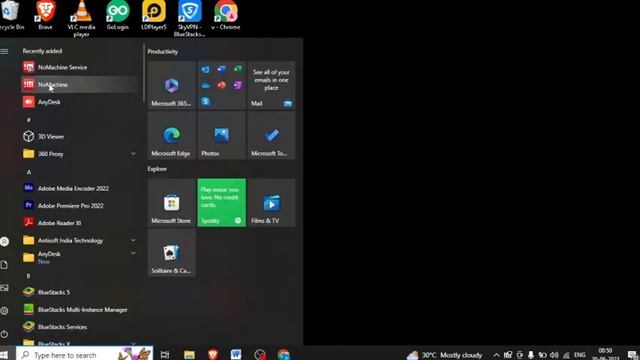
Task: Click the ENG language indicator
Action: (580, 355)
